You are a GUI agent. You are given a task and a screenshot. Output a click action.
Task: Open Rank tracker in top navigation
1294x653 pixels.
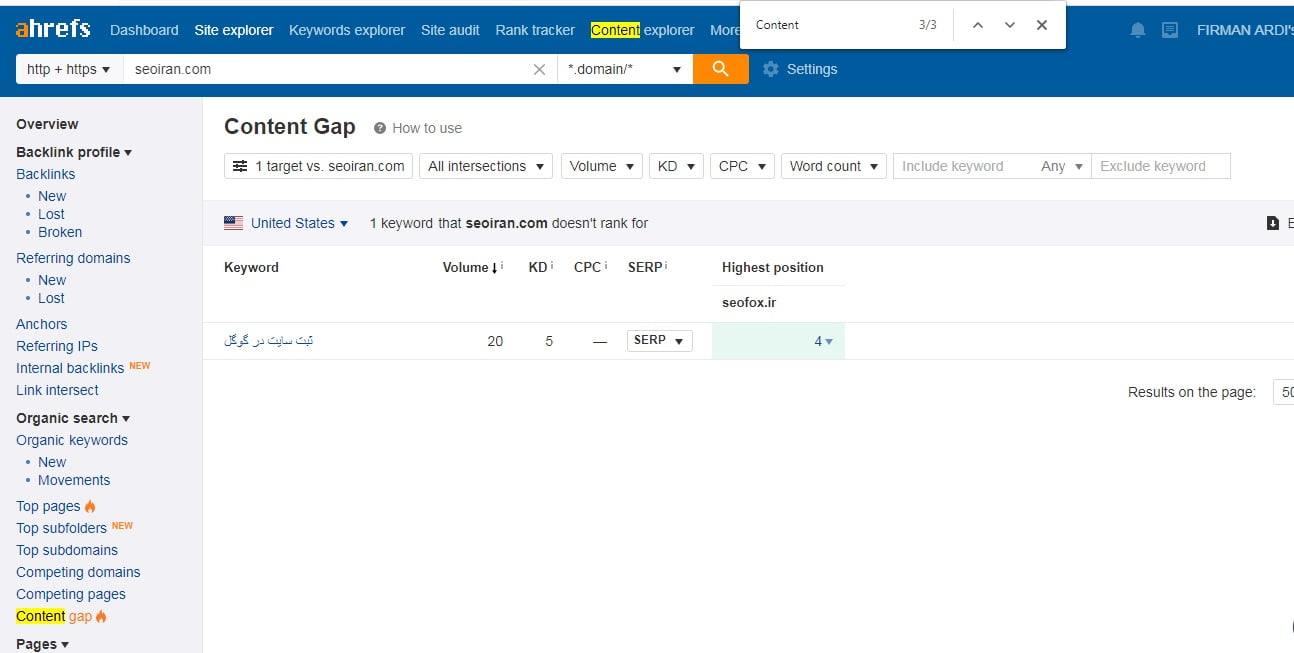tap(535, 30)
